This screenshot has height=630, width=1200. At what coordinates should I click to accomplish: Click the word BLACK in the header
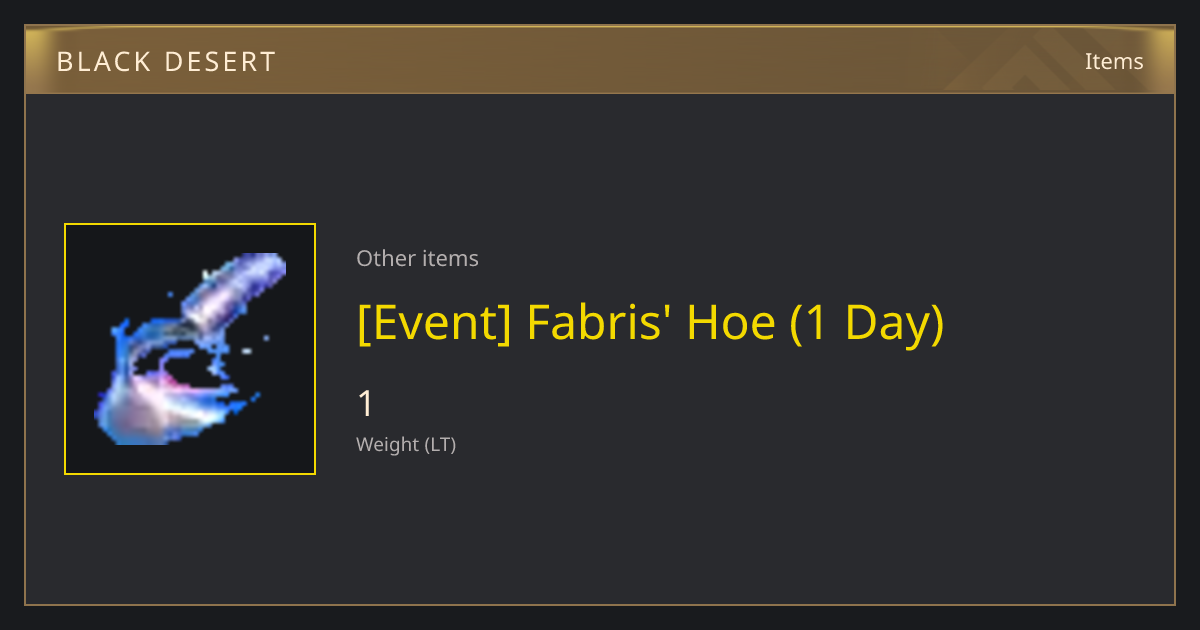(103, 62)
